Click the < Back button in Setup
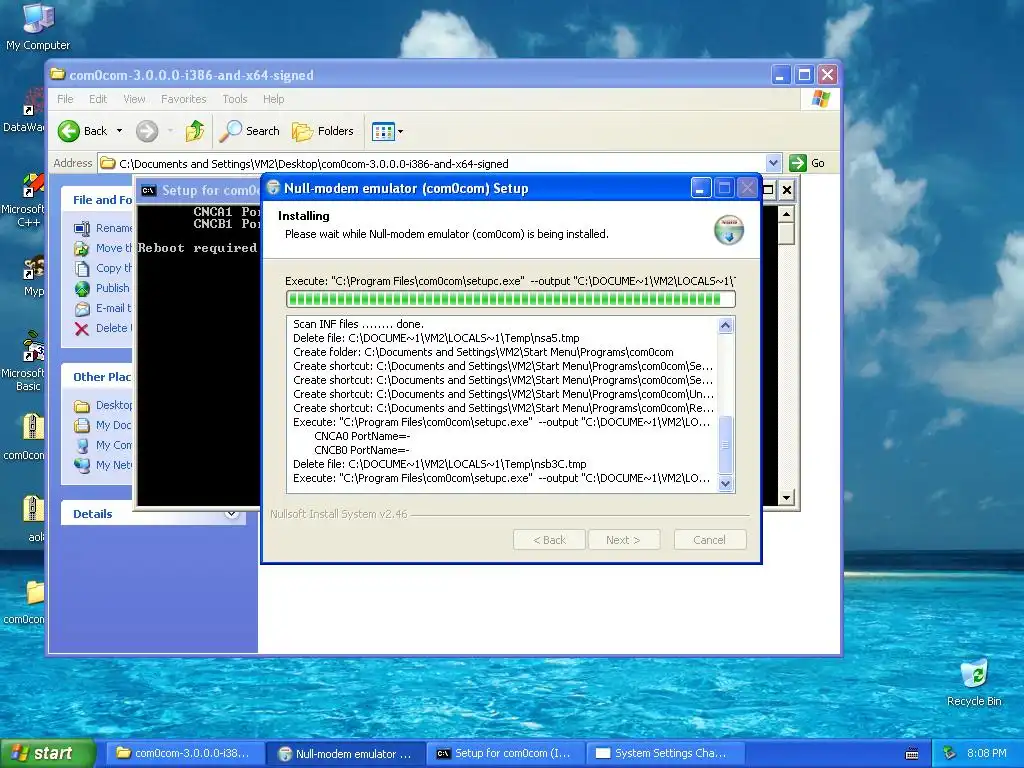The image size is (1024, 768). [x=549, y=540]
